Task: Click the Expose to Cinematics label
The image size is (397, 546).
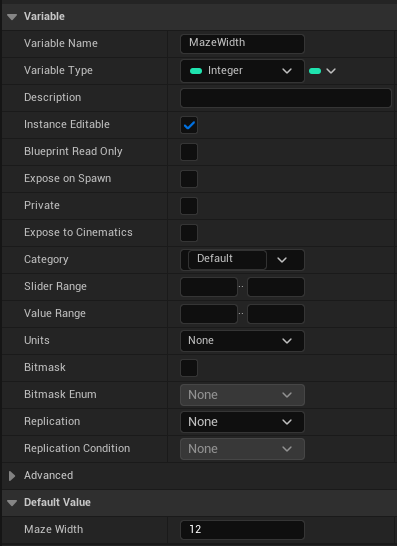Action: click(78, 232)
